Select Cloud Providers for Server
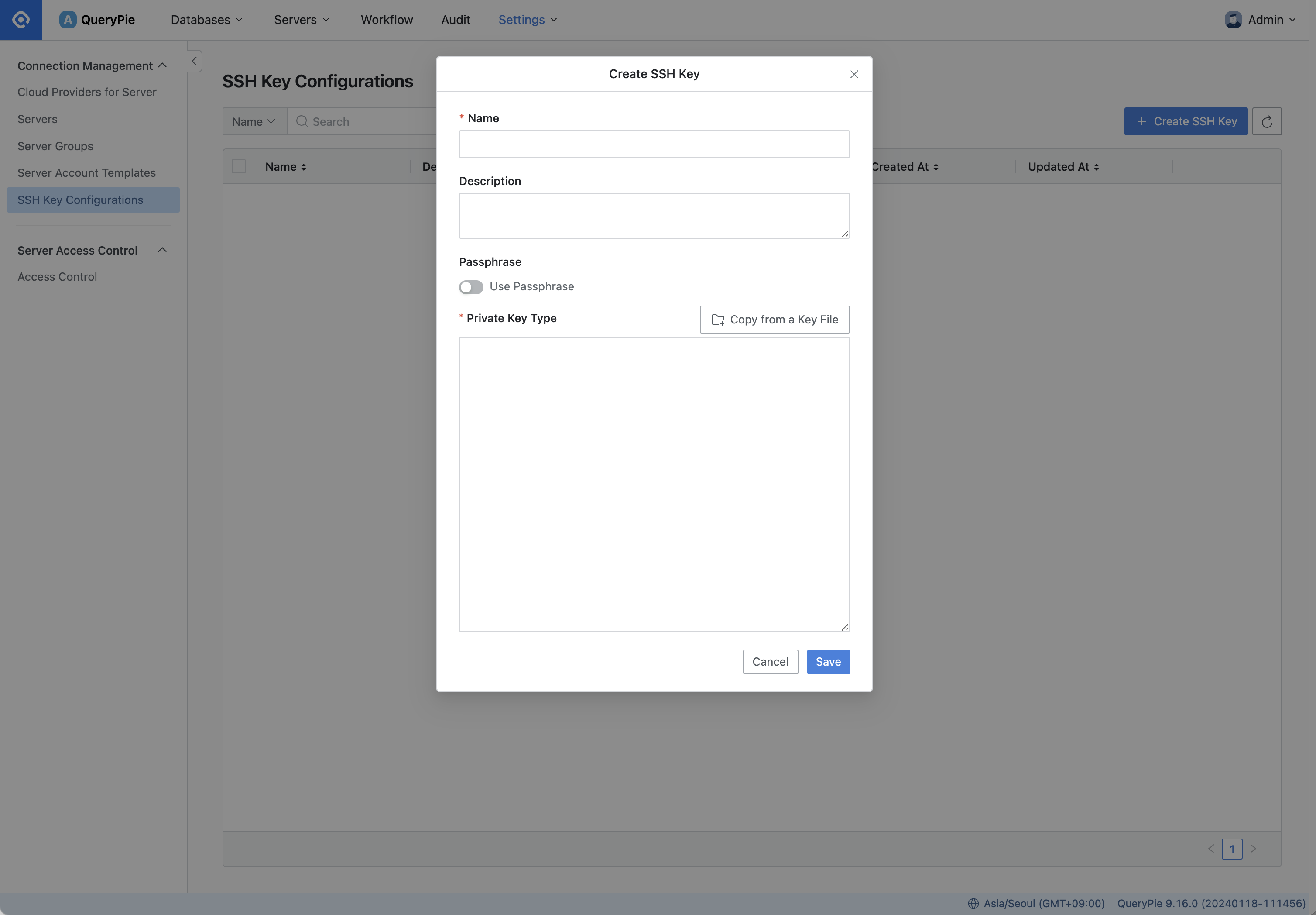Image resolution: width=1316 pixels, height=915 pixels. click(x=86, y=92)
